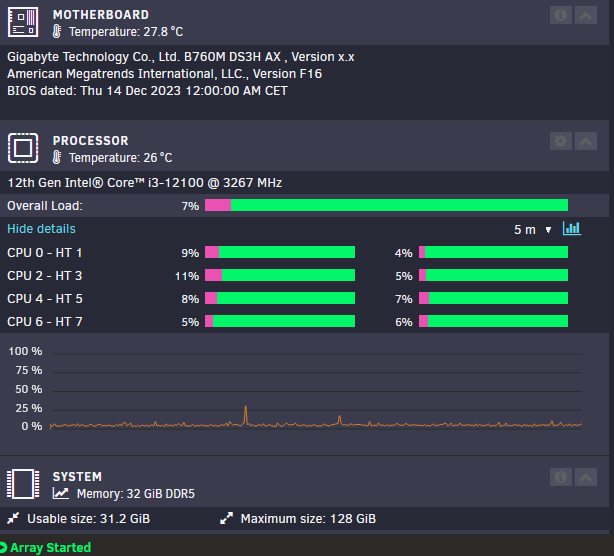Click the processor thermometer icon
Viewport: 614px width, 556px height.
click(57, 157)
